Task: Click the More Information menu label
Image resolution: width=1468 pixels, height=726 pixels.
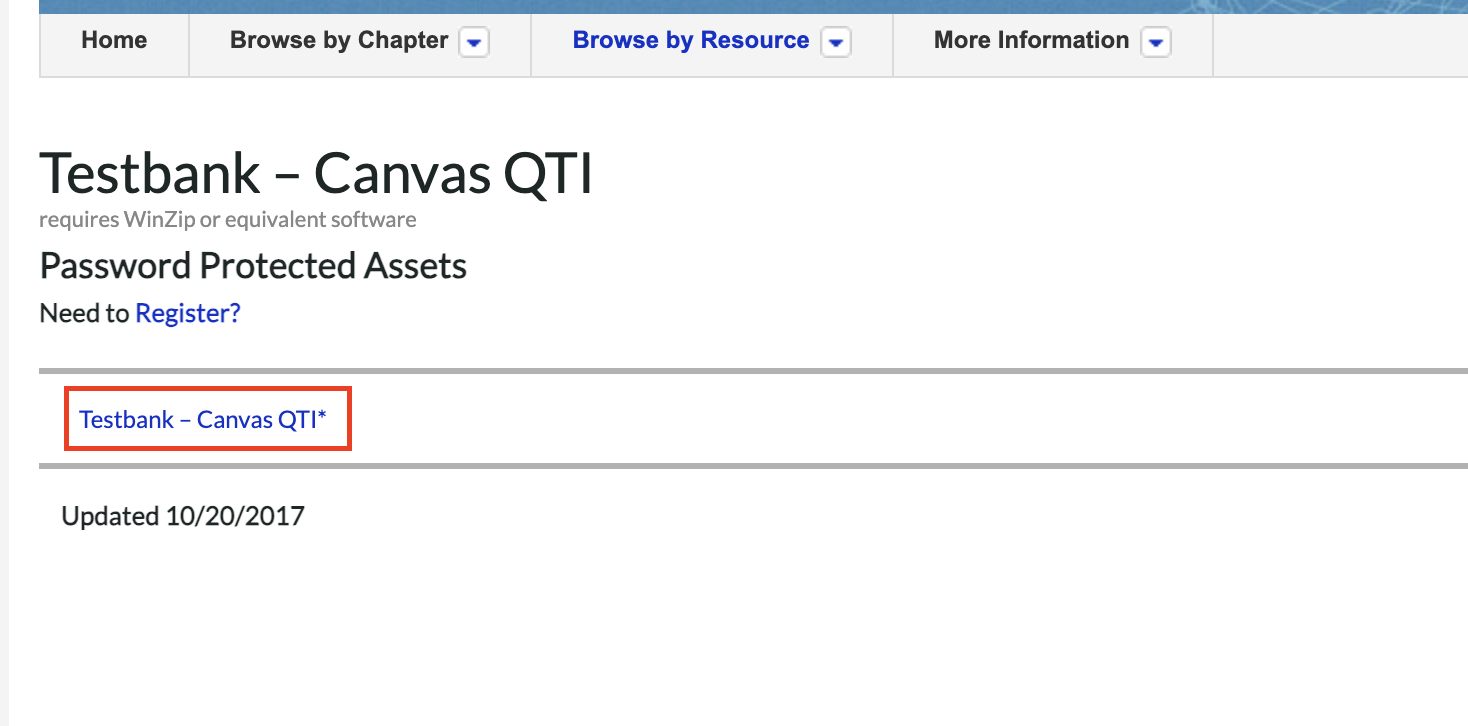Action: click(1031, 40)
